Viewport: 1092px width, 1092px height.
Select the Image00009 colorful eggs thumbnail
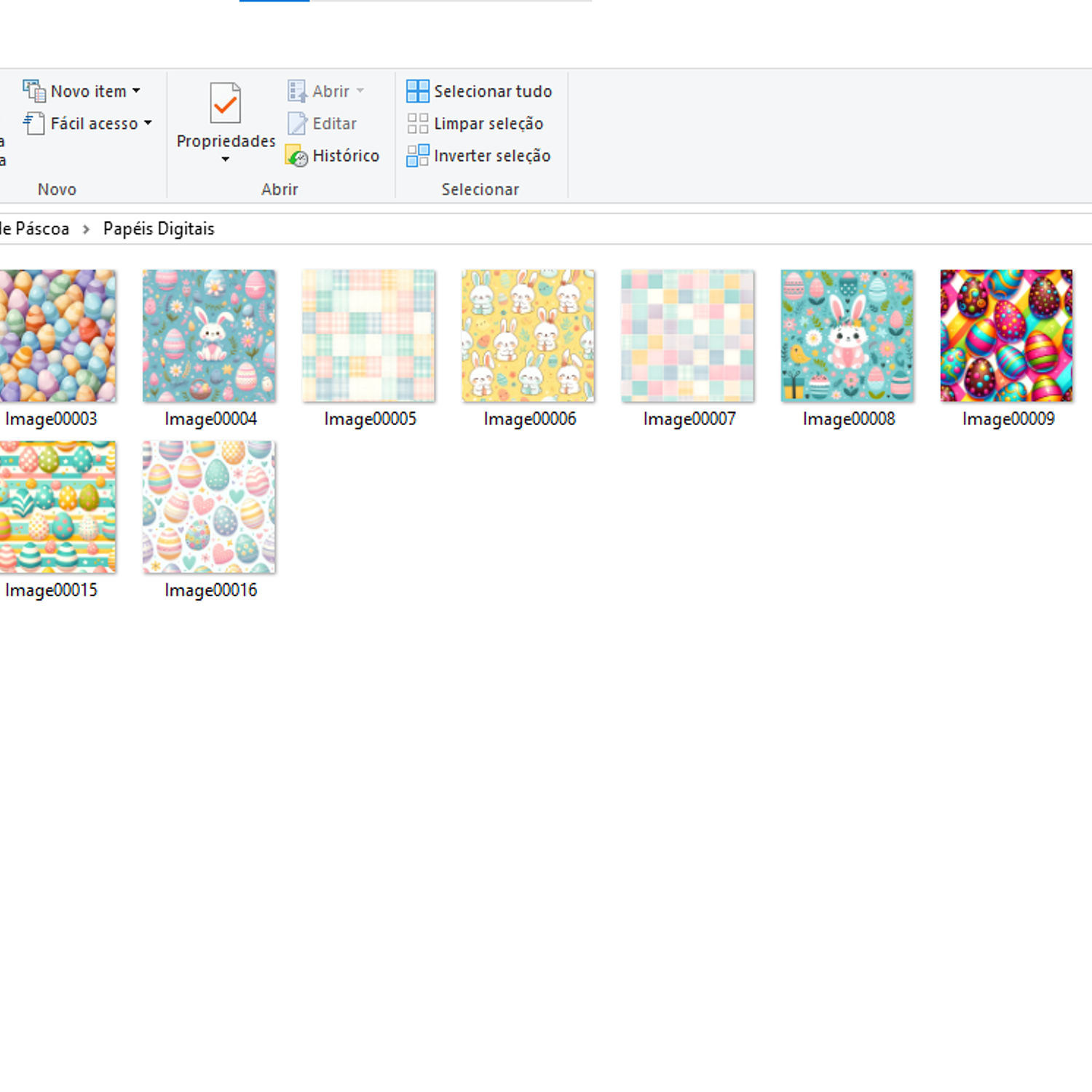(1006, 336)
